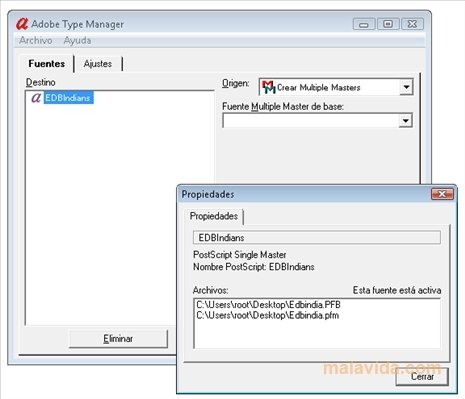
Task: Close the Propiedades dialog
Action: (x=442, y=194)
